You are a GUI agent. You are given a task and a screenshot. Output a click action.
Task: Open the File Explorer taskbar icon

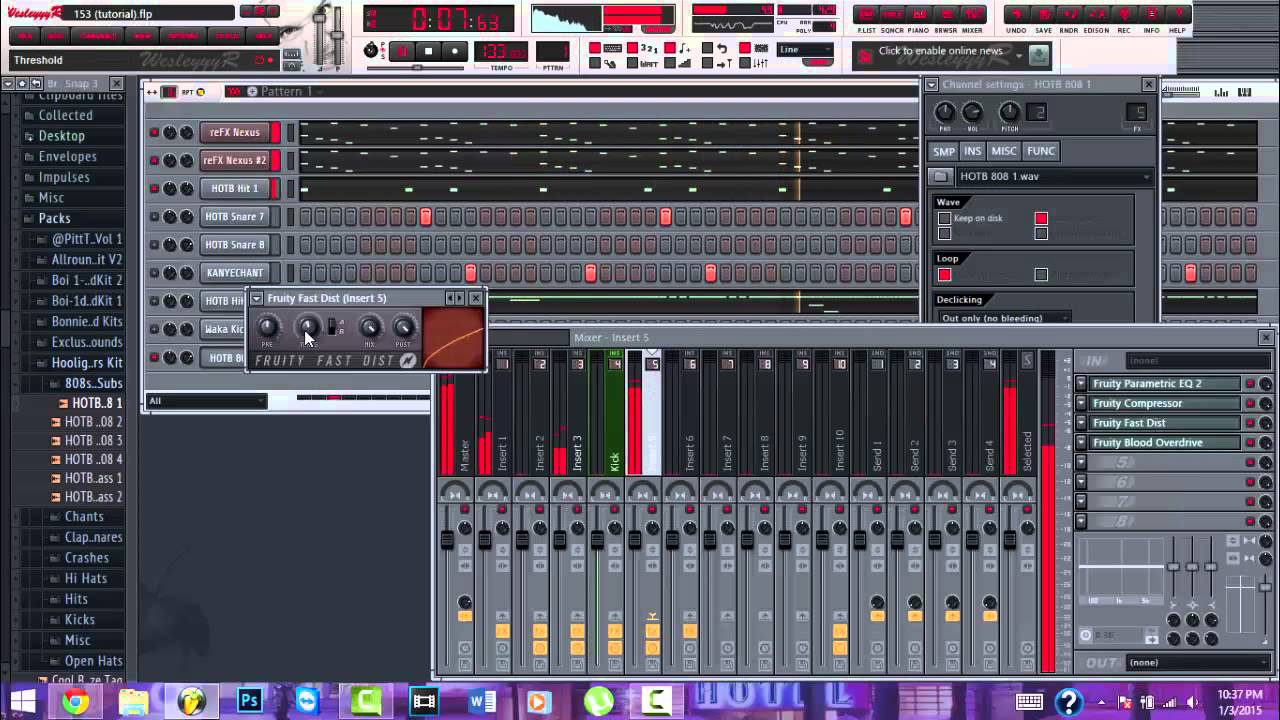point(133,702)
